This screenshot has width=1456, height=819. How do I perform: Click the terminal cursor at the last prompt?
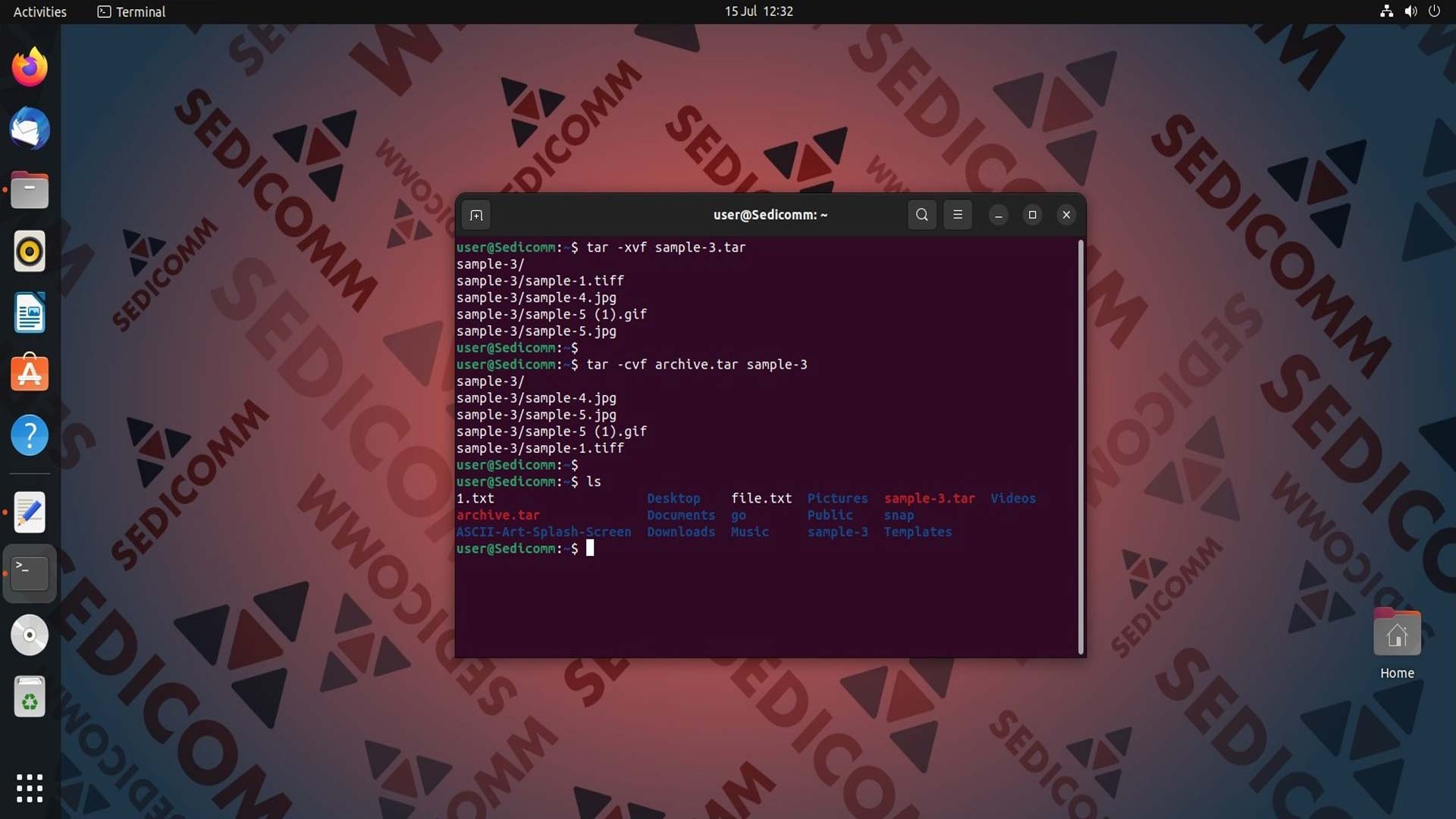click(x=590, y=548)
